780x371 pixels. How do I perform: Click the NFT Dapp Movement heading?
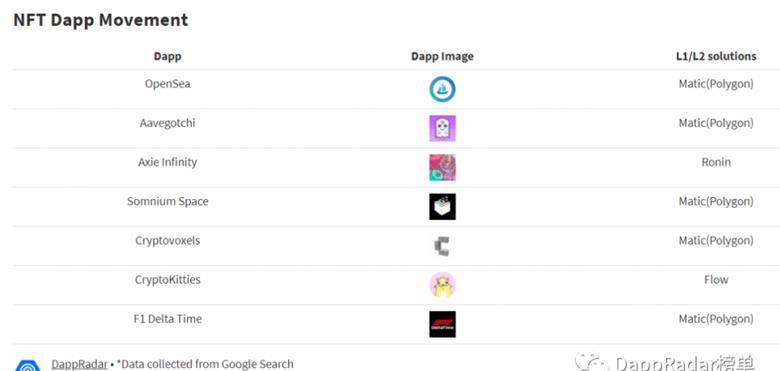coord(100,20)
